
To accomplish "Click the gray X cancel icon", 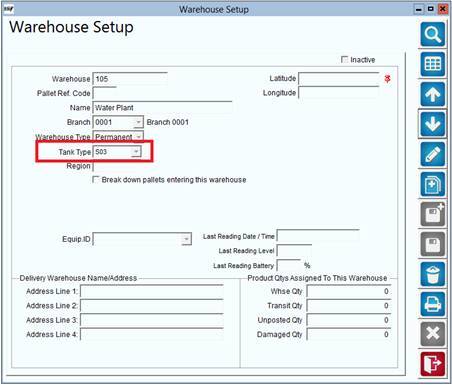I will 433,334.
